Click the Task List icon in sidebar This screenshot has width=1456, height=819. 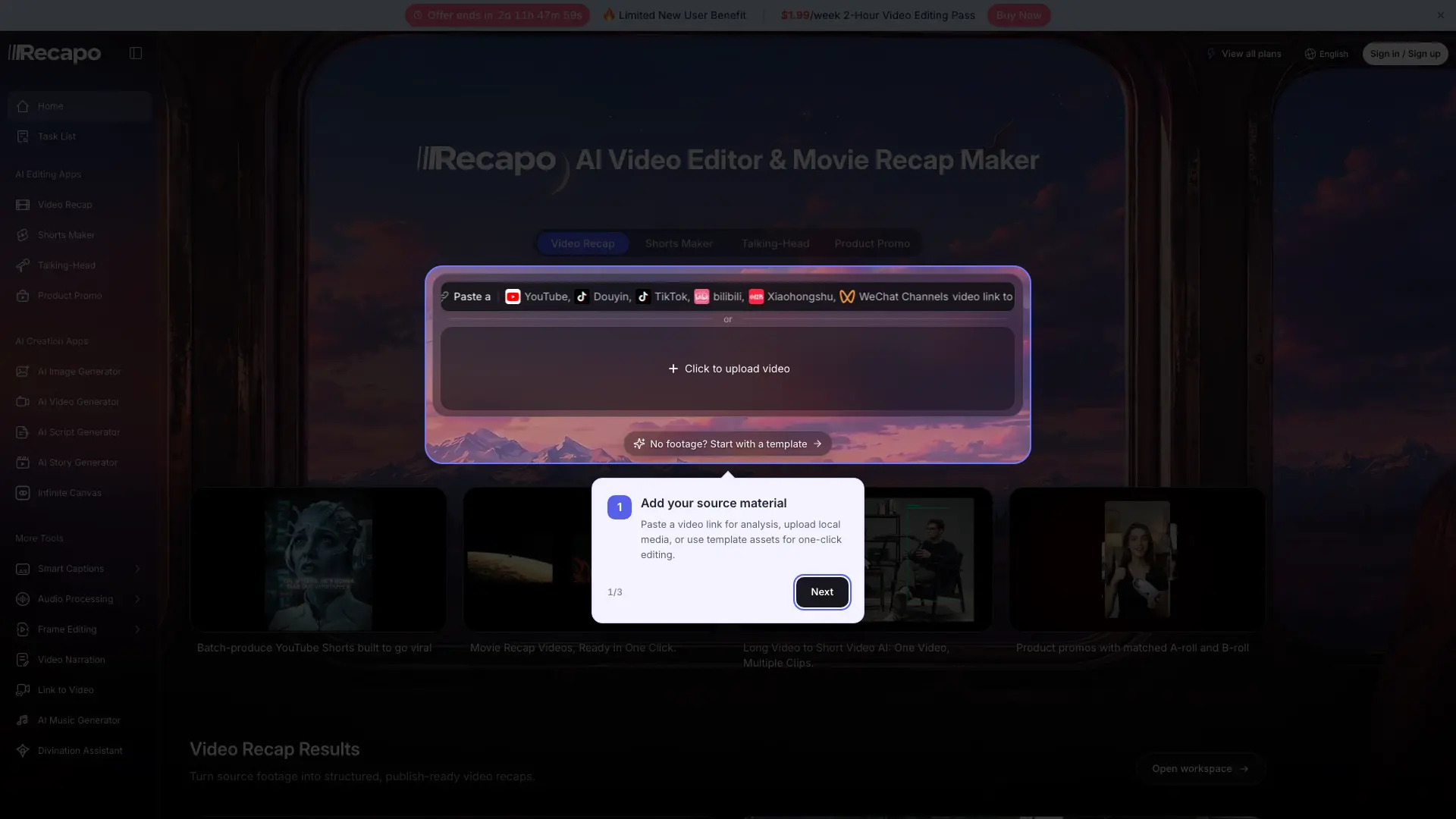tap(23, 136)
